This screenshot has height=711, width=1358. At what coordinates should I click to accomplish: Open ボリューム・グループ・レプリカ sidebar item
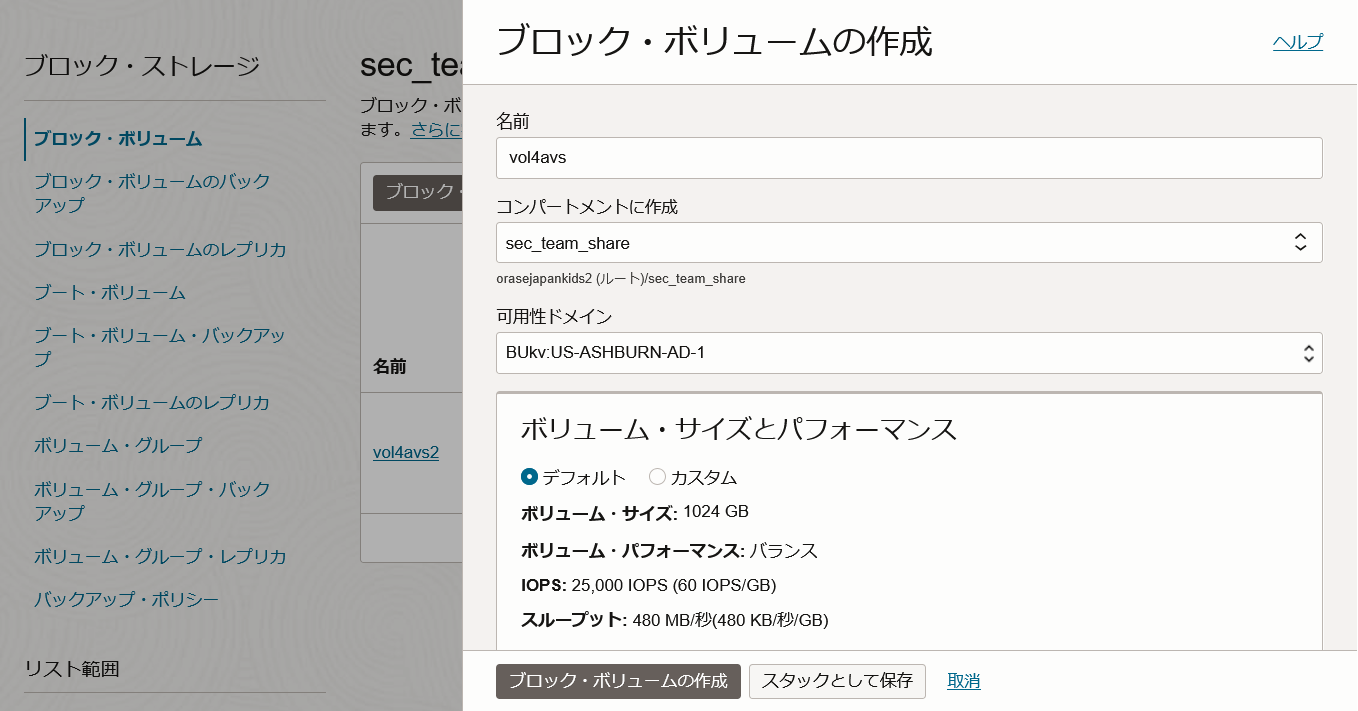[x=160, y=557]
